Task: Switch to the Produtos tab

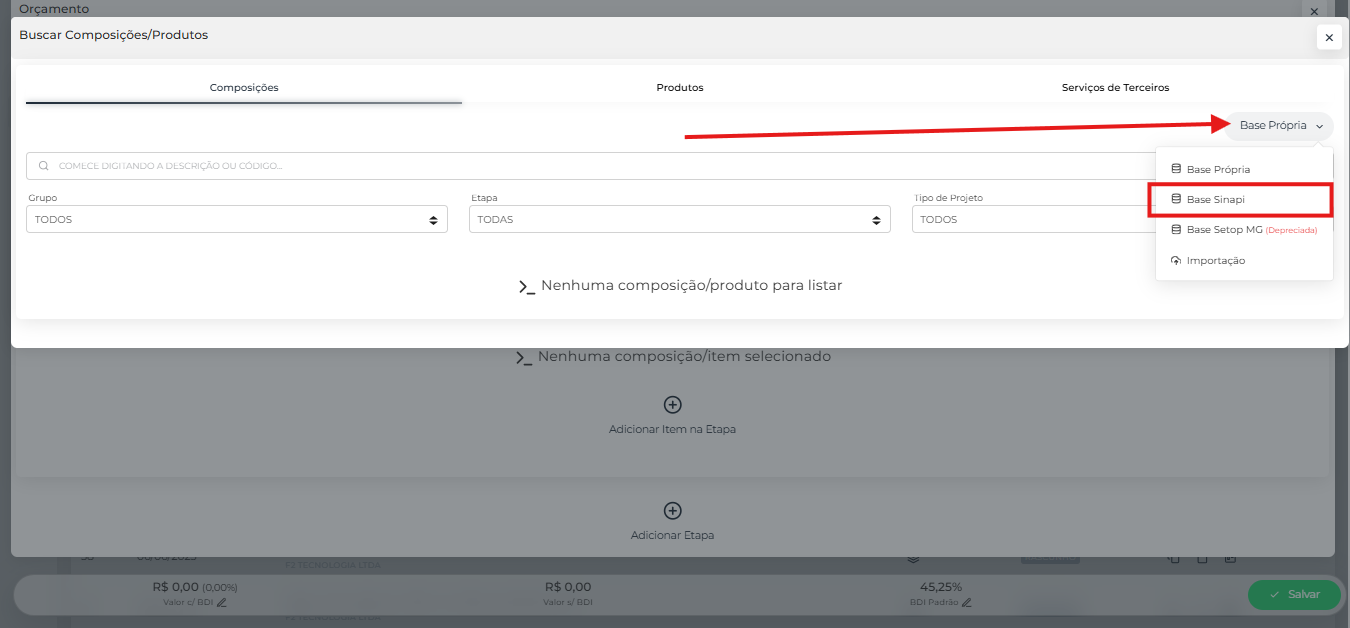Action: [x=679, y=88]
